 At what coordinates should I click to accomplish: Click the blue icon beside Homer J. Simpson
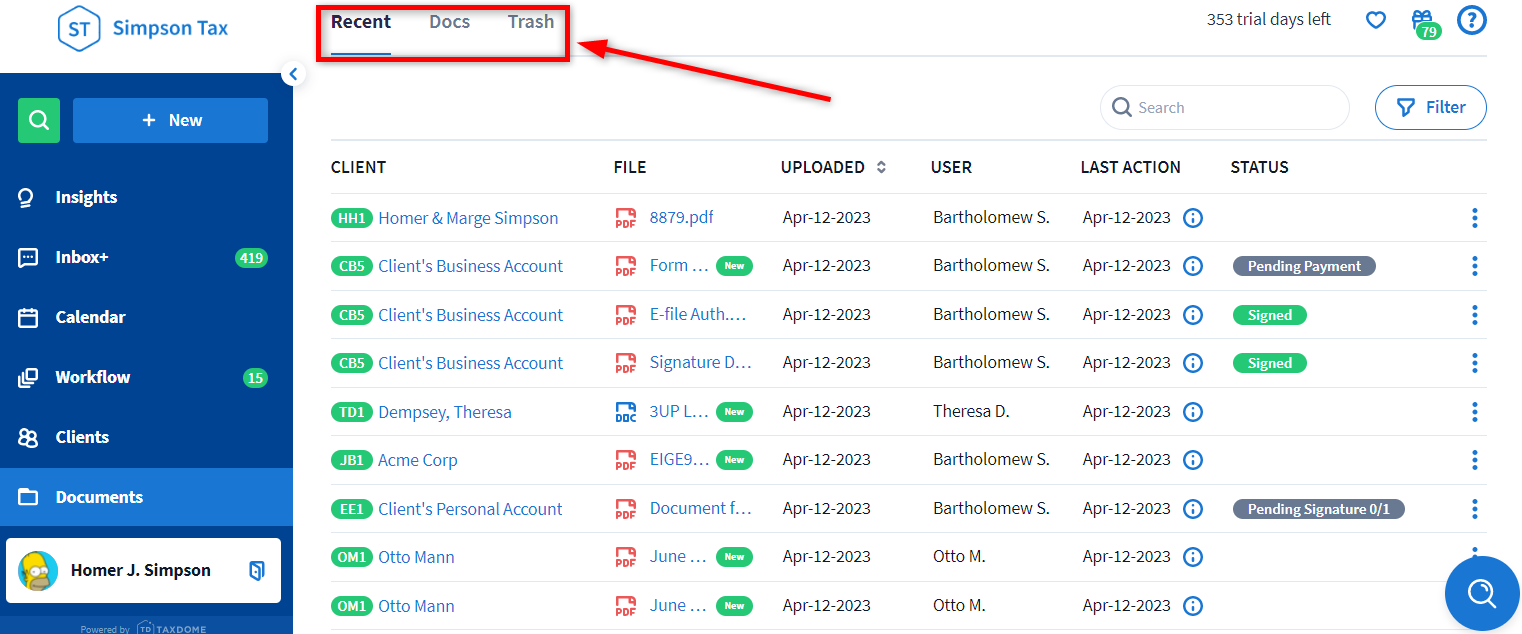(x=257, y=571)
